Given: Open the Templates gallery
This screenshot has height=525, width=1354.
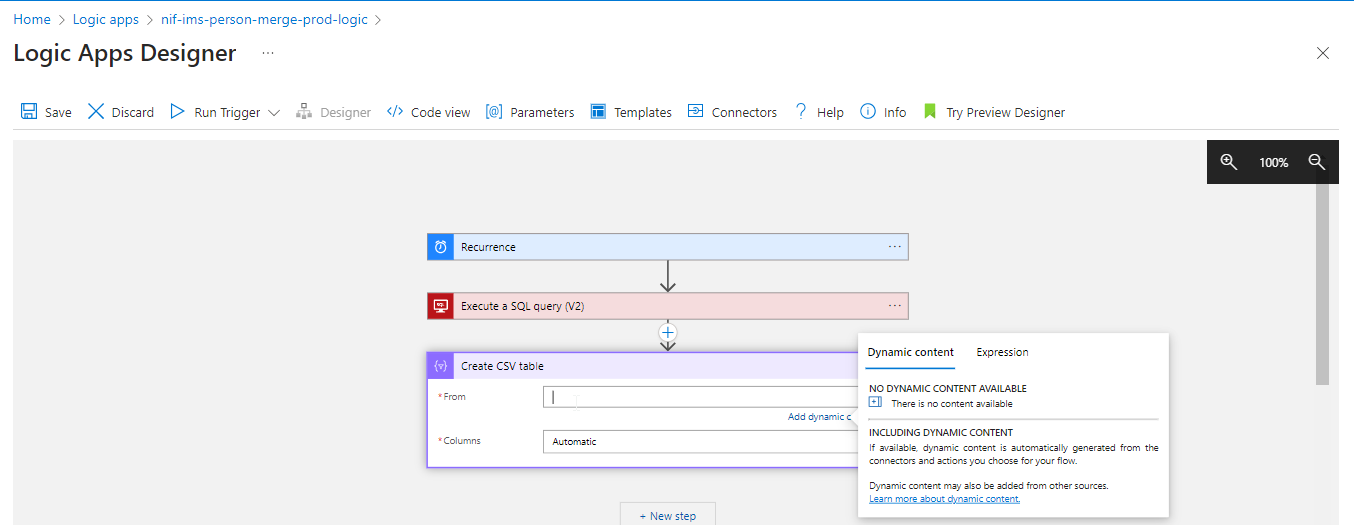Looking at the screenshot, I should 631,112.
